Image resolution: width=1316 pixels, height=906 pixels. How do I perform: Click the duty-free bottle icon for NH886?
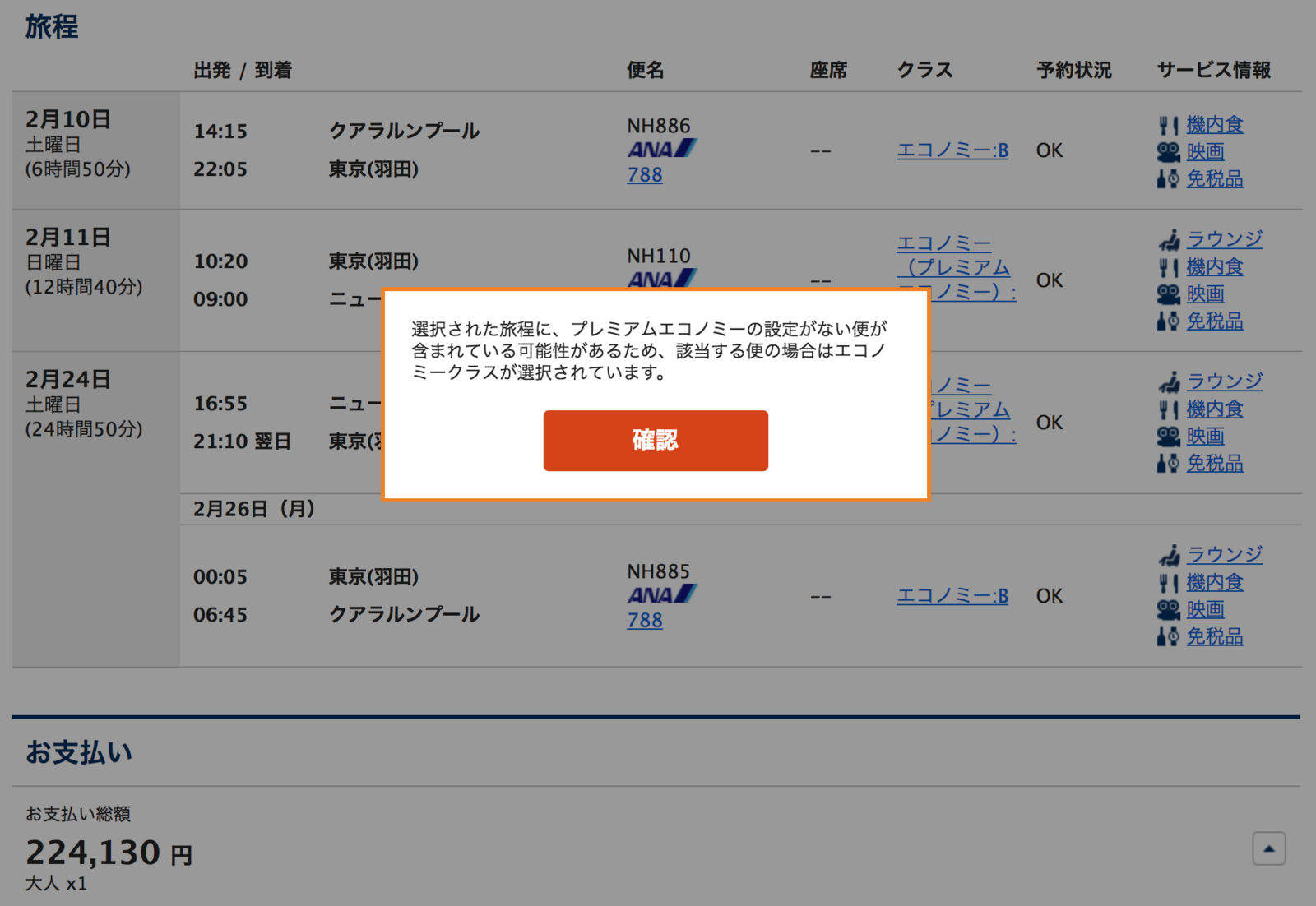[1168, 179]
